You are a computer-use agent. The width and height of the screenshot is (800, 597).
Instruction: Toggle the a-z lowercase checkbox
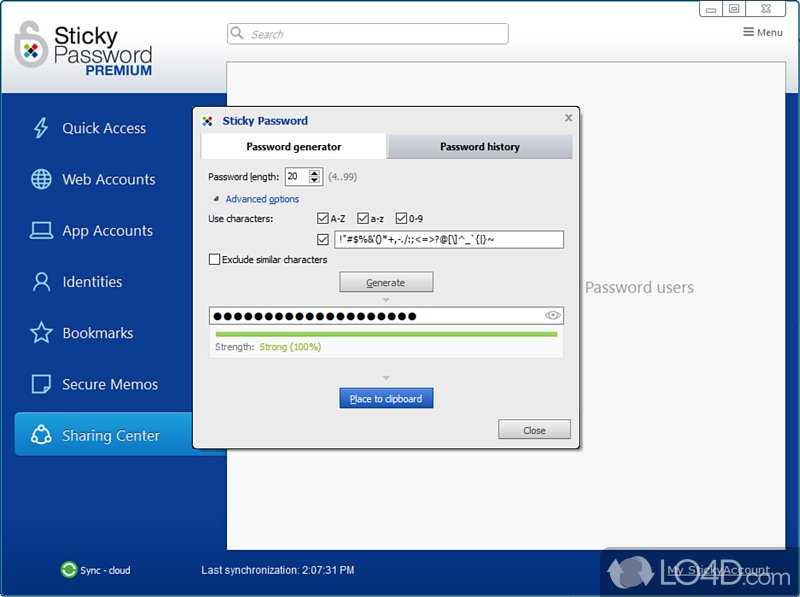tap(363, 218)
